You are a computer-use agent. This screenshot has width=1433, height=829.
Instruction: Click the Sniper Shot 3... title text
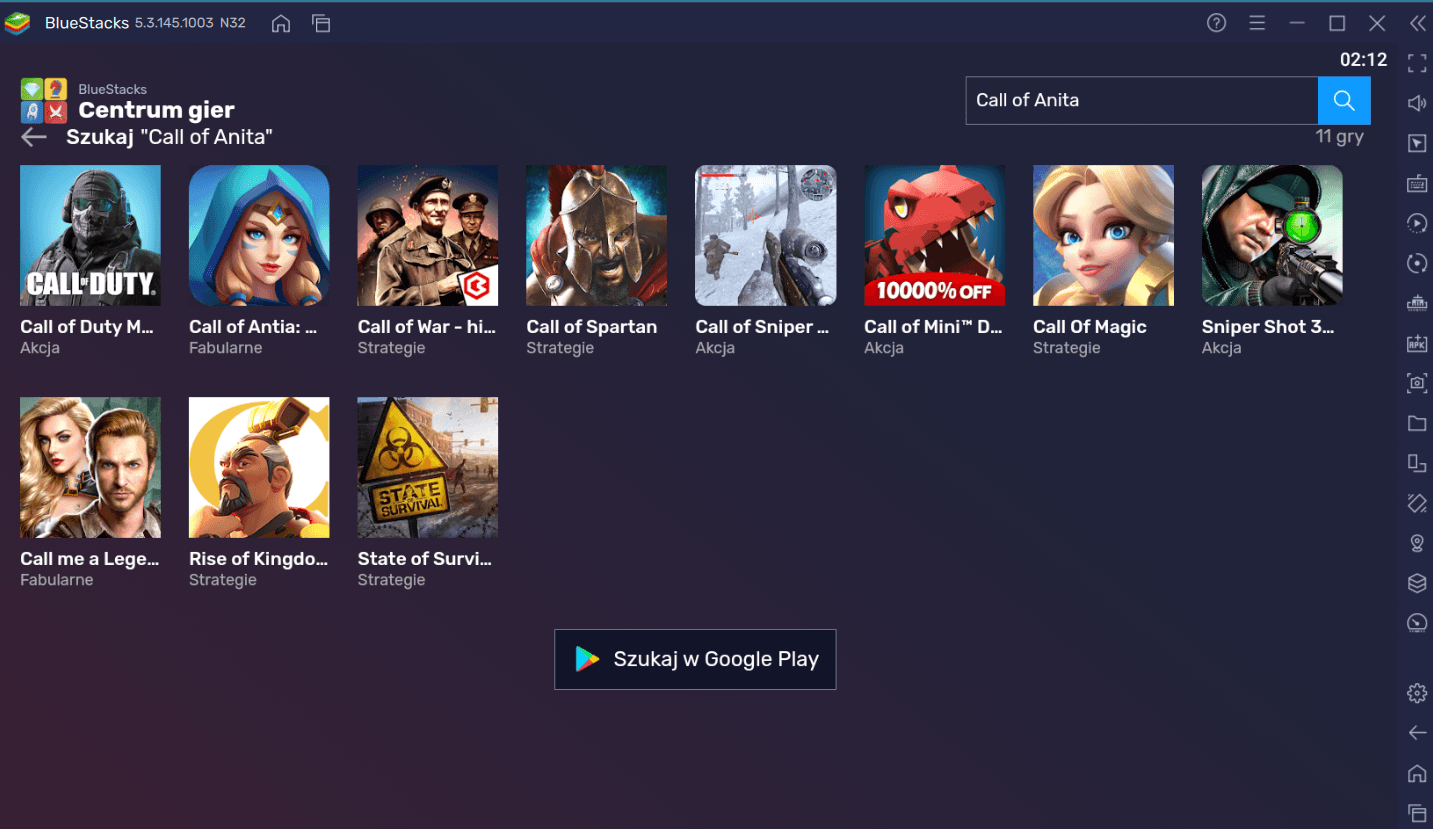pos(1268,327)
